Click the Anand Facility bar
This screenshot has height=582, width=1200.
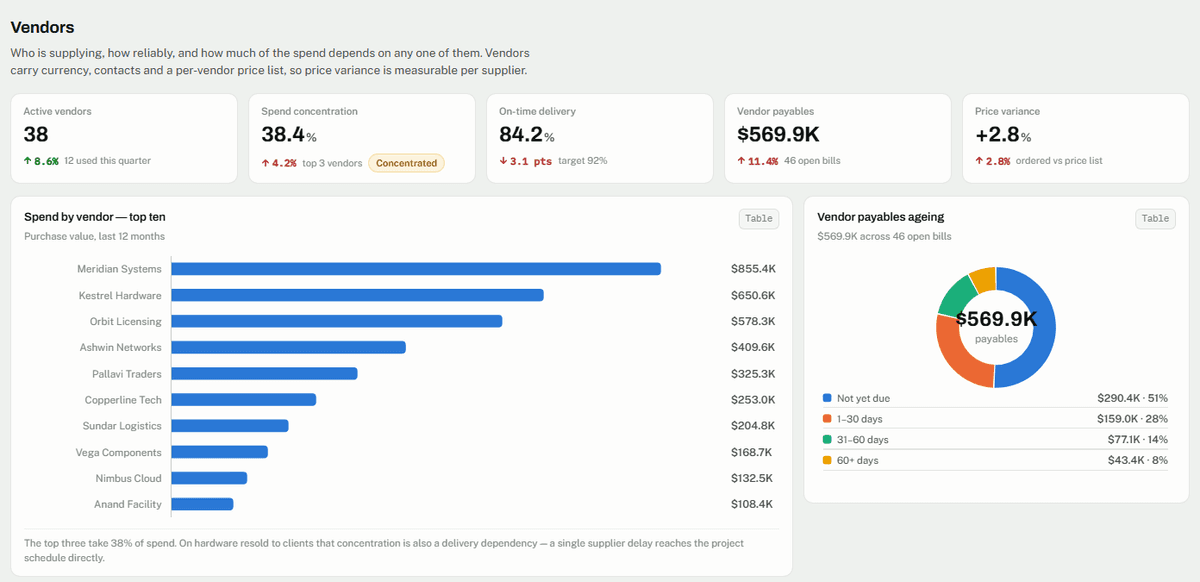pos(203,504)
